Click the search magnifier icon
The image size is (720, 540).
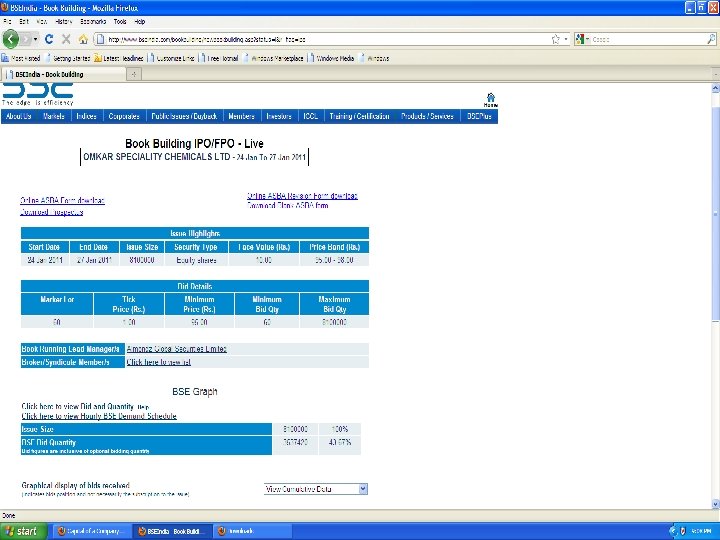711,39
